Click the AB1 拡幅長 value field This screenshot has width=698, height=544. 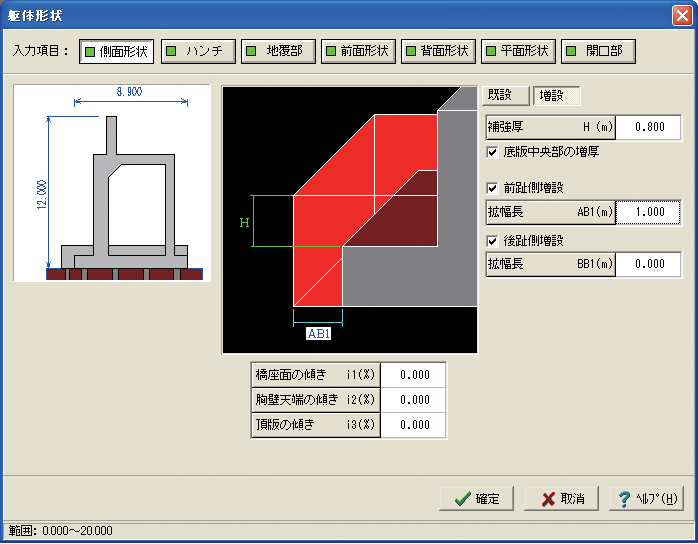[x=649, y=212]
